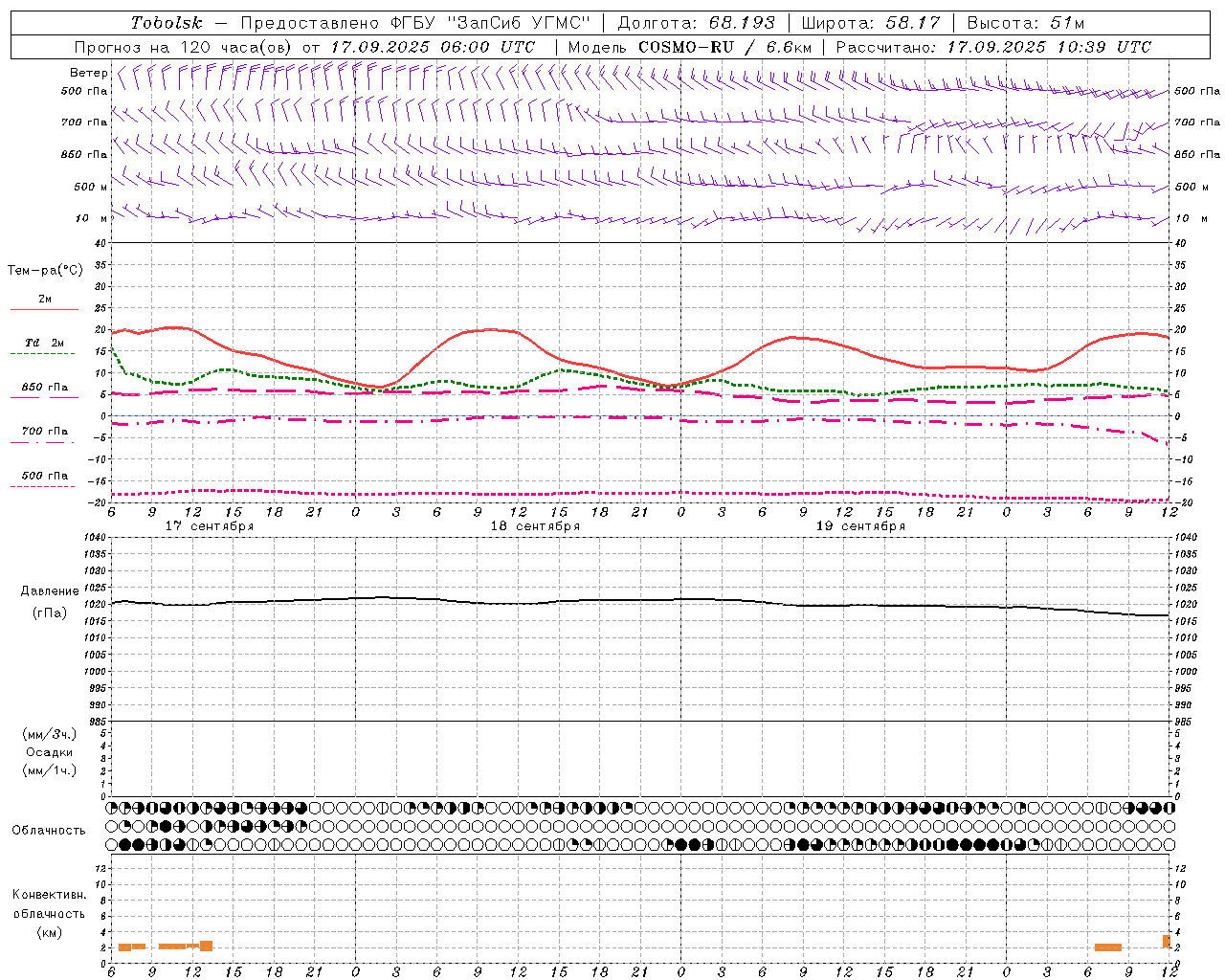The image size is (1225, 980).
Task: Click the "Давление" pressure panel label
Action: point(50,591)
